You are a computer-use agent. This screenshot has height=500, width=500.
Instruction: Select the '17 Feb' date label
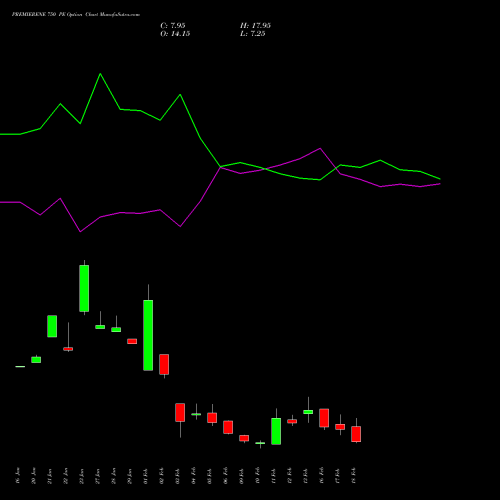point(338,476)
